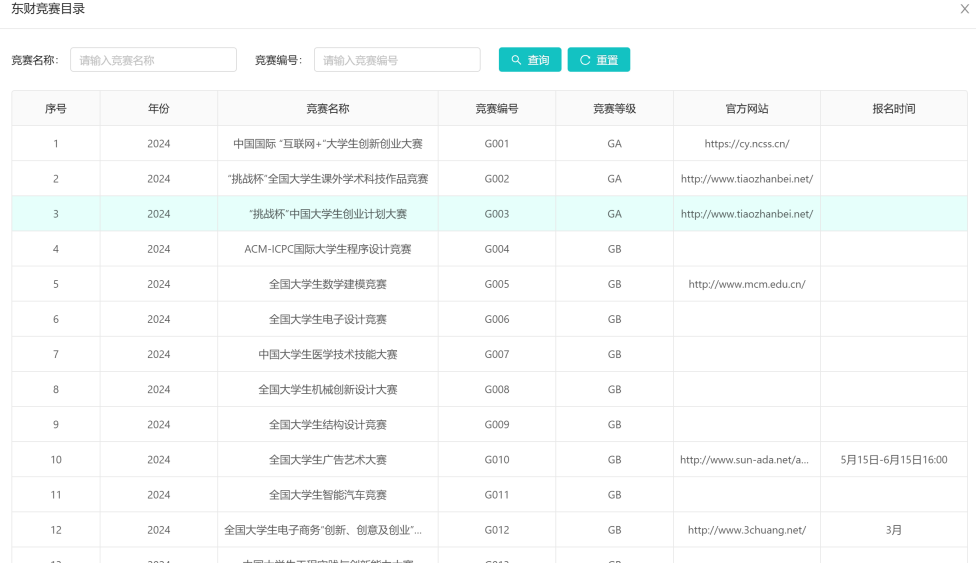Focus the 竞赛编号 input field
The image size is (976, 563).
pyautogui.click(x=397, y=60)
